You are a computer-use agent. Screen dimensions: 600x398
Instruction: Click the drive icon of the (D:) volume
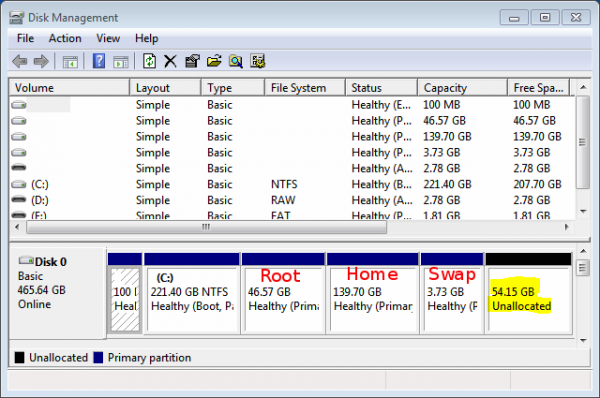19,199
